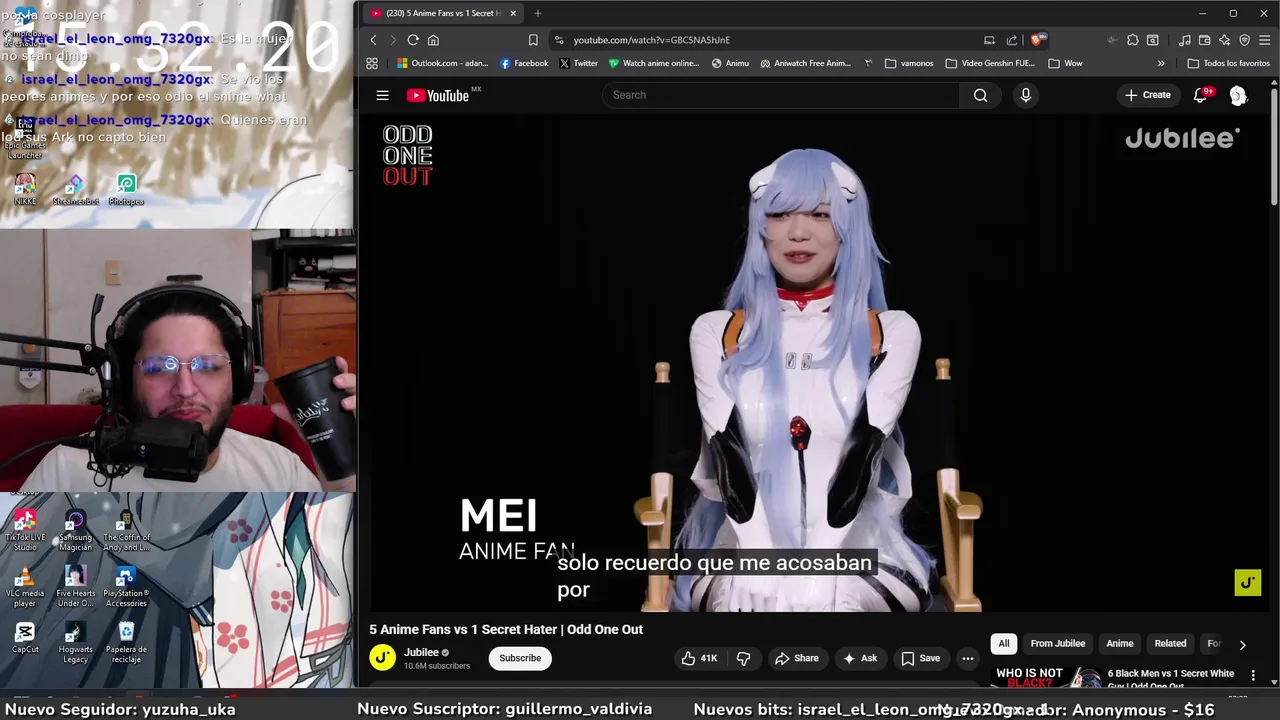Open the Brave playlist music note icon

[1185, 40]
